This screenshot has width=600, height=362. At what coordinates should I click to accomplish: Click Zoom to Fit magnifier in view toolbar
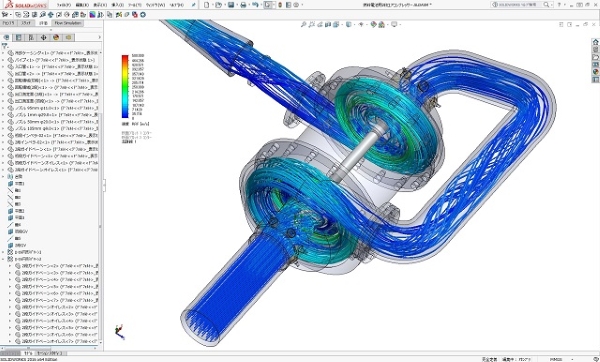303,24
